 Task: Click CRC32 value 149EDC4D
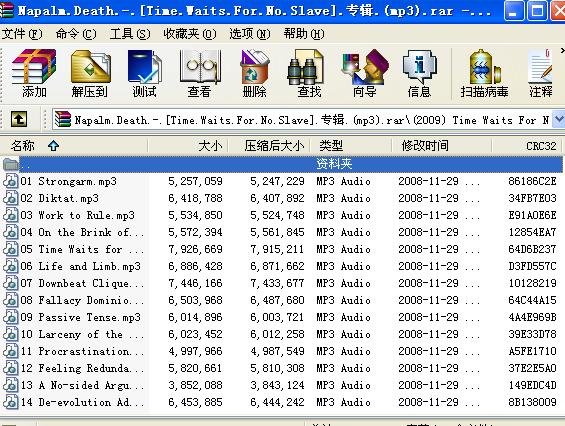click(532, 385)
